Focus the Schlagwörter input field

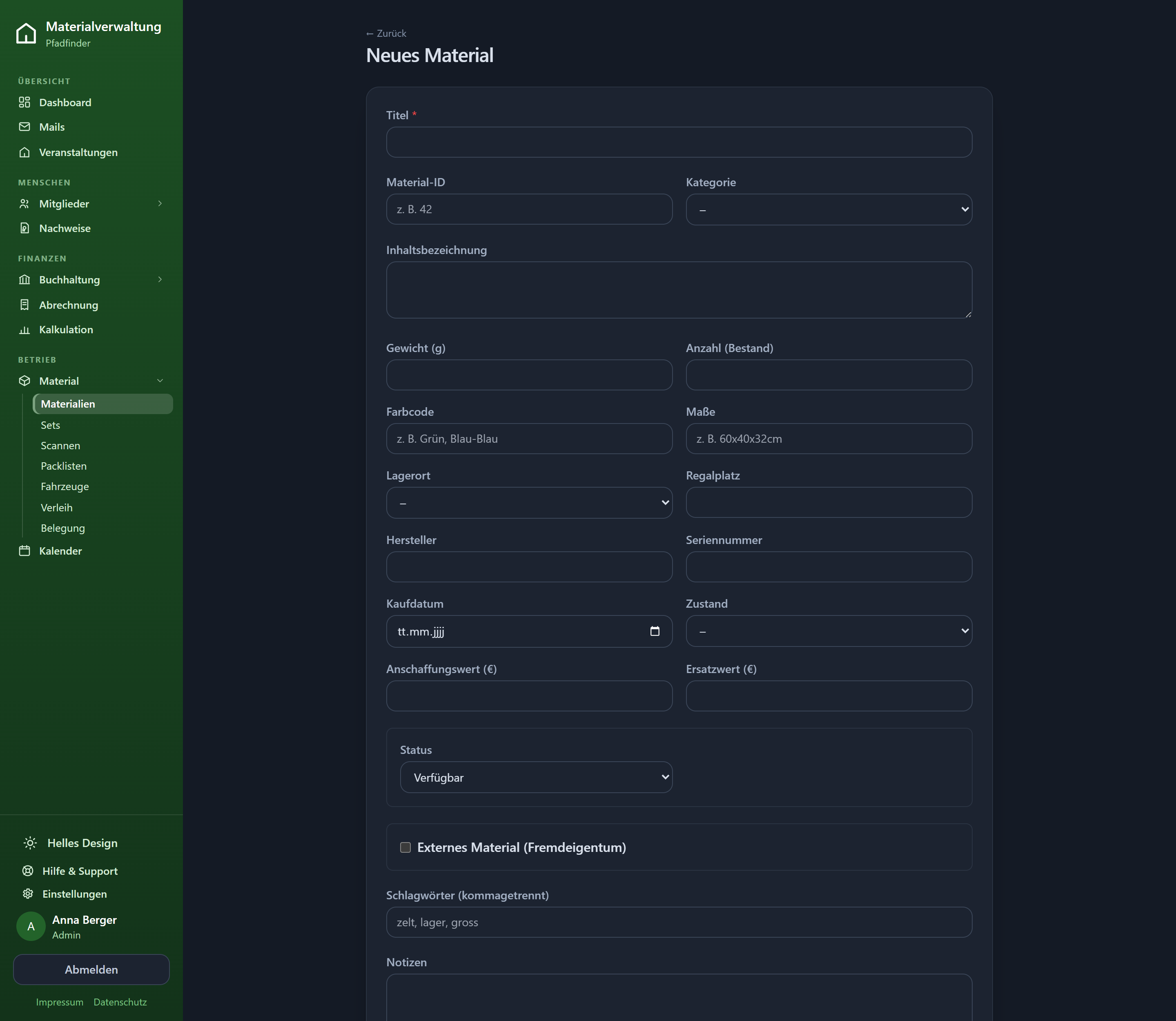coord(679,922)
